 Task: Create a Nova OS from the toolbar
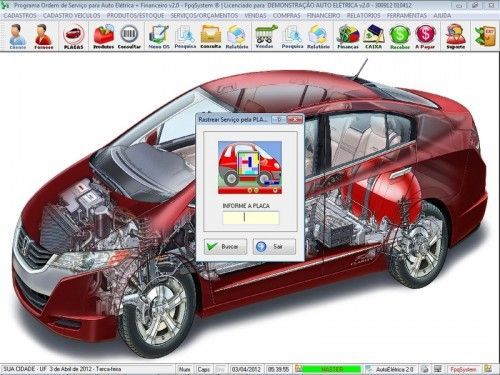[159, 37]
